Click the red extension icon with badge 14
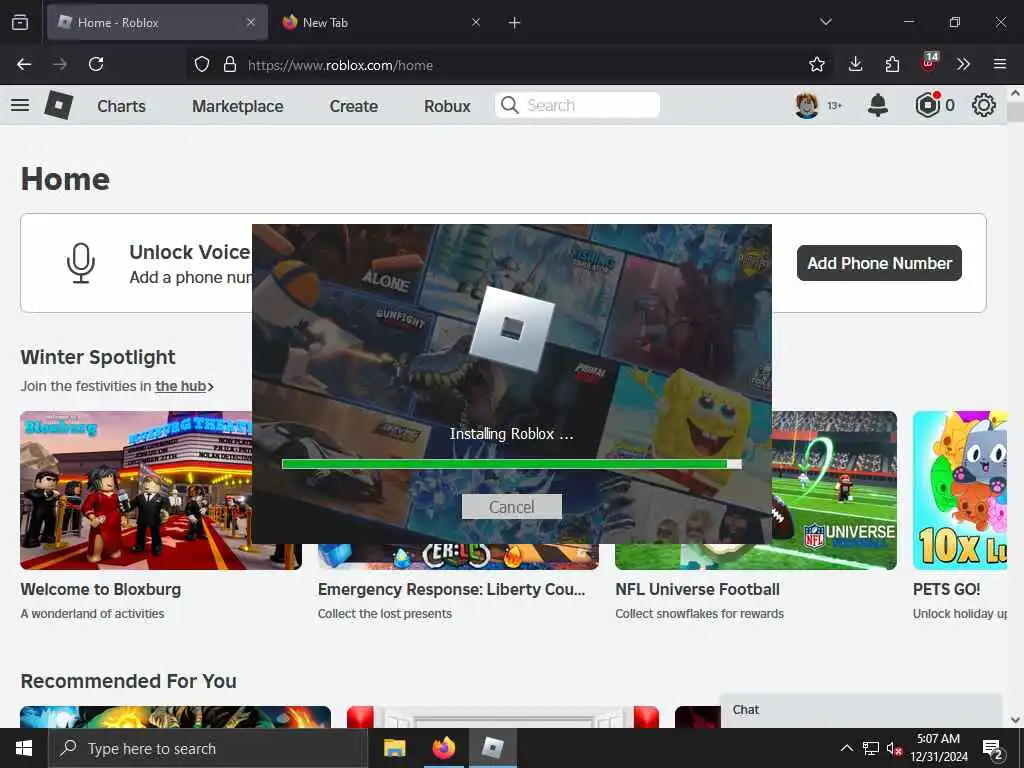 (929, 62)
